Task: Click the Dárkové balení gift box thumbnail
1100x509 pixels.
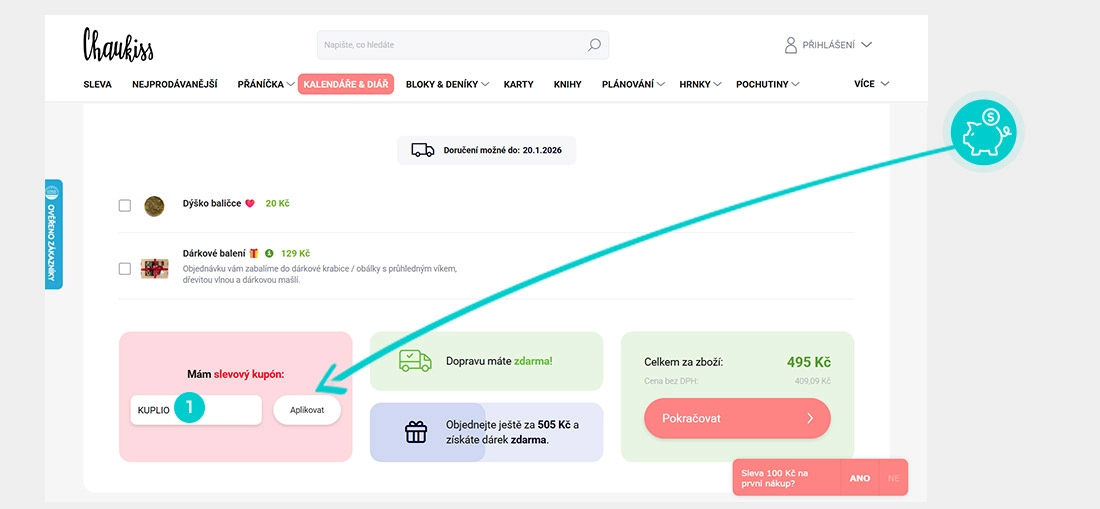Action: [x=154, y=269]
